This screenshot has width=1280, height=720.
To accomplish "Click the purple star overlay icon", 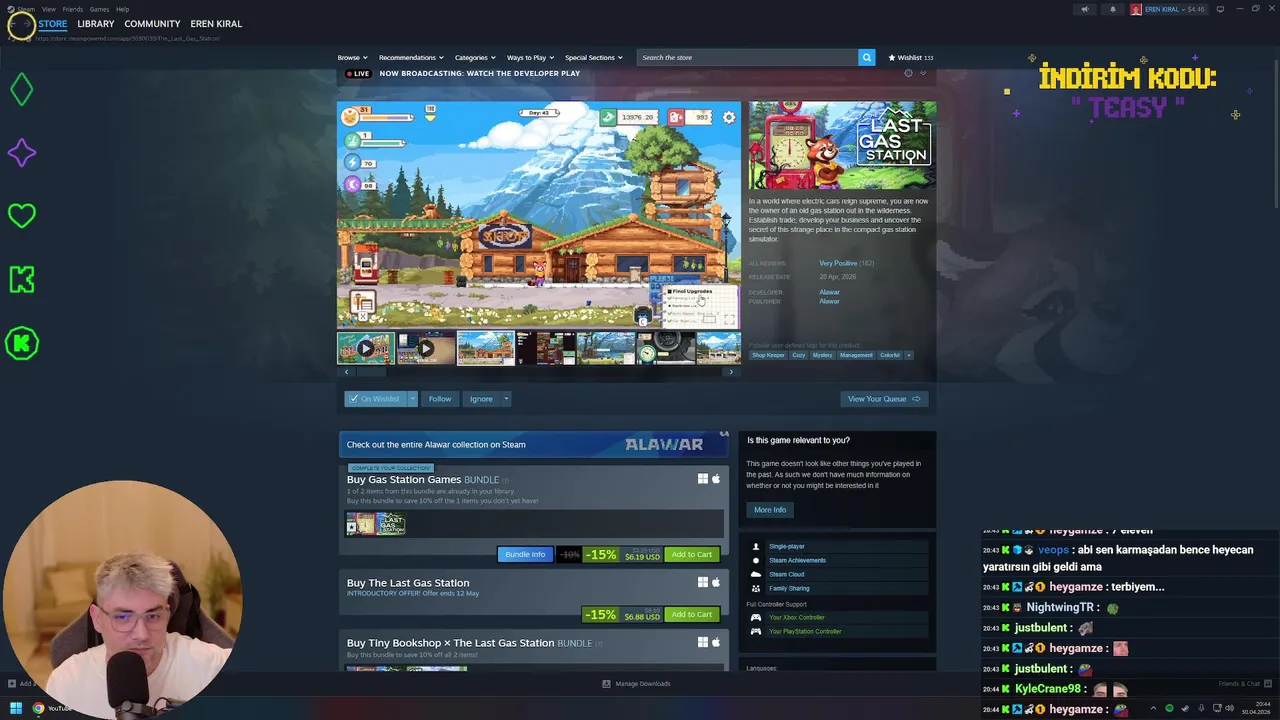I will pos(21,153).
